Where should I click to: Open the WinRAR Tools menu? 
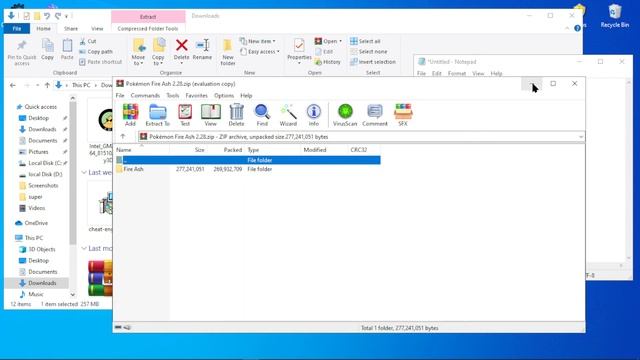[x=173, y=96]
